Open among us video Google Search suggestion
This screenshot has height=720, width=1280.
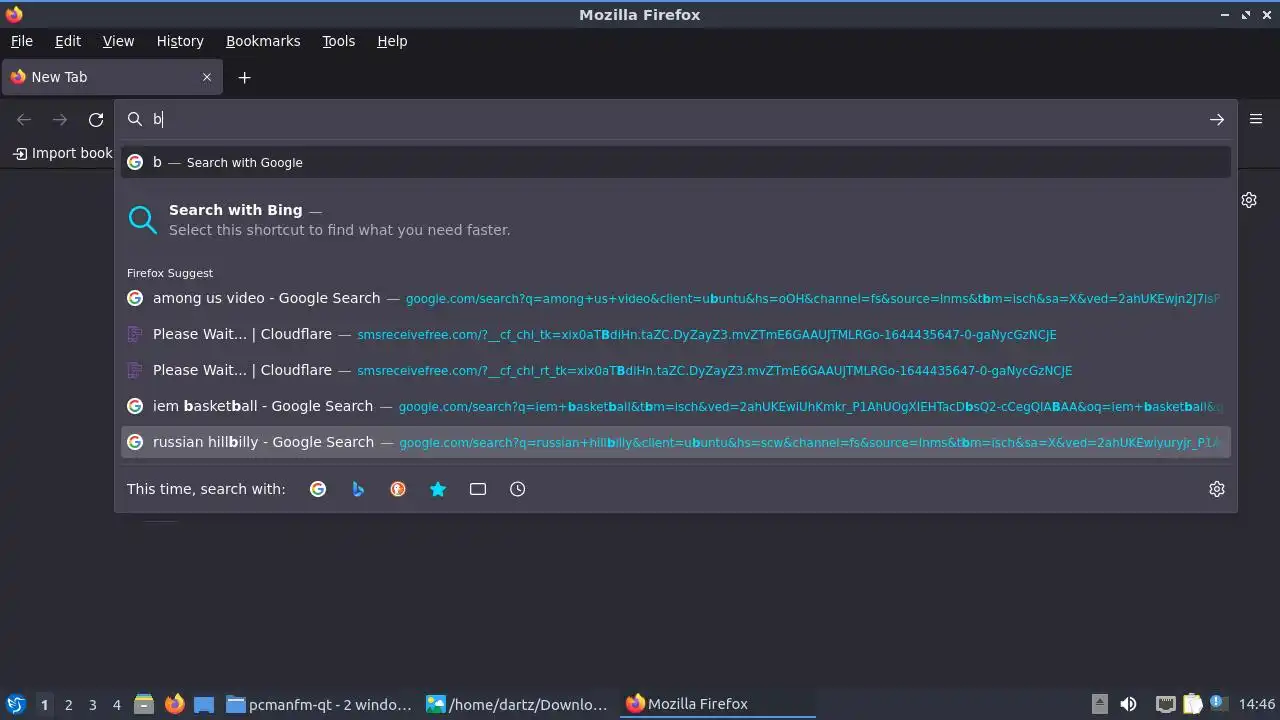676,298
